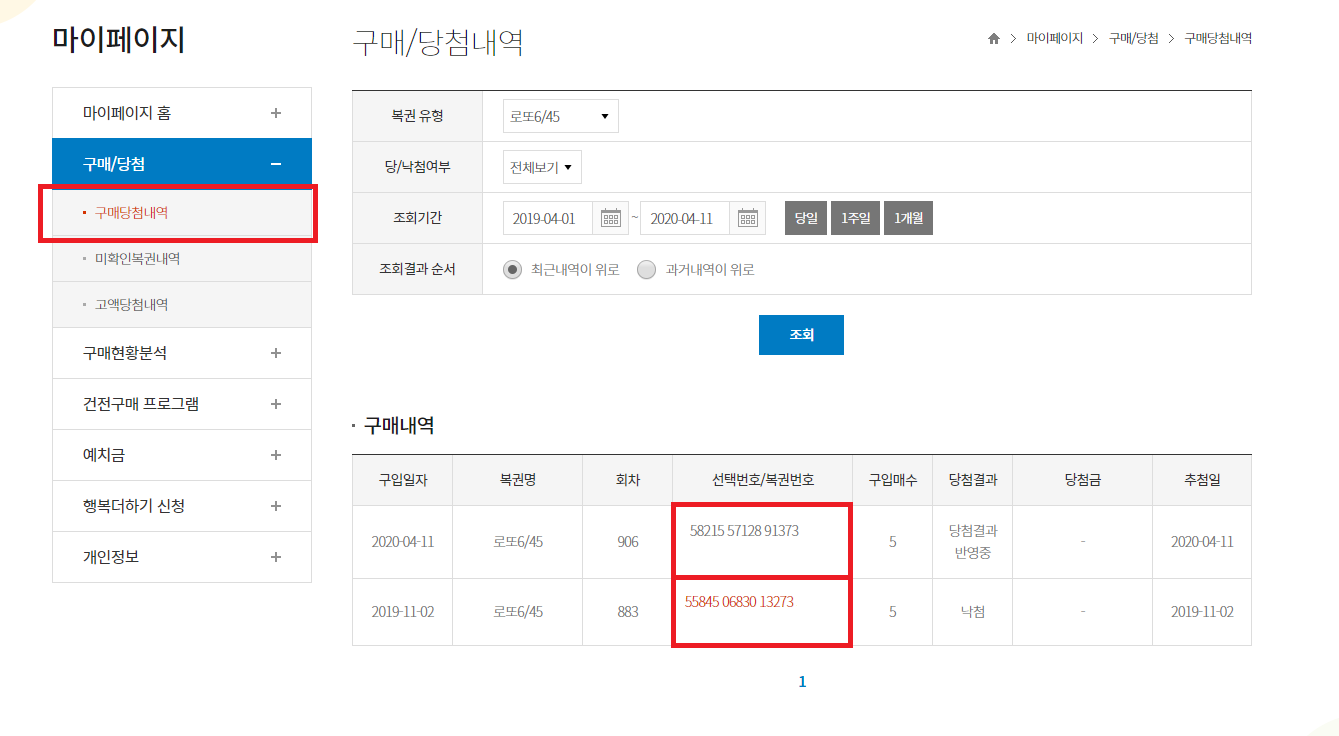Click 1개월 period button

tap(909, 218)
